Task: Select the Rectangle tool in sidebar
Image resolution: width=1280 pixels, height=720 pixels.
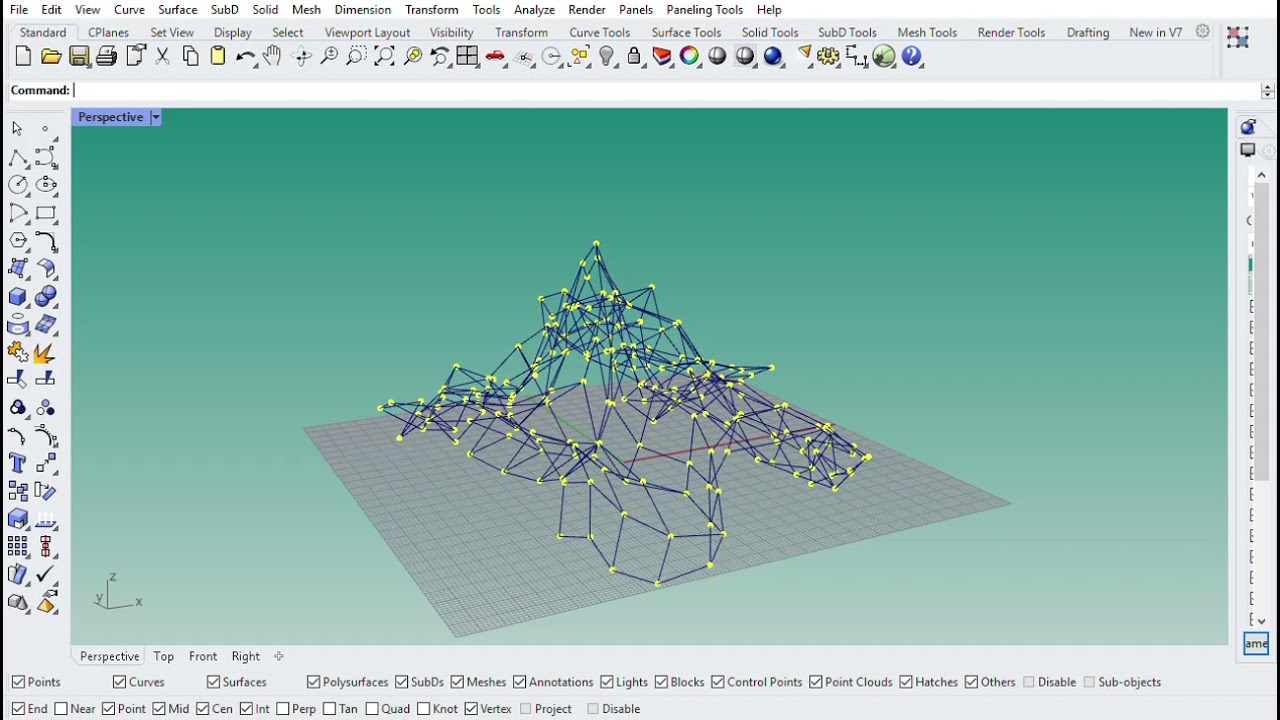Action: 45,213
